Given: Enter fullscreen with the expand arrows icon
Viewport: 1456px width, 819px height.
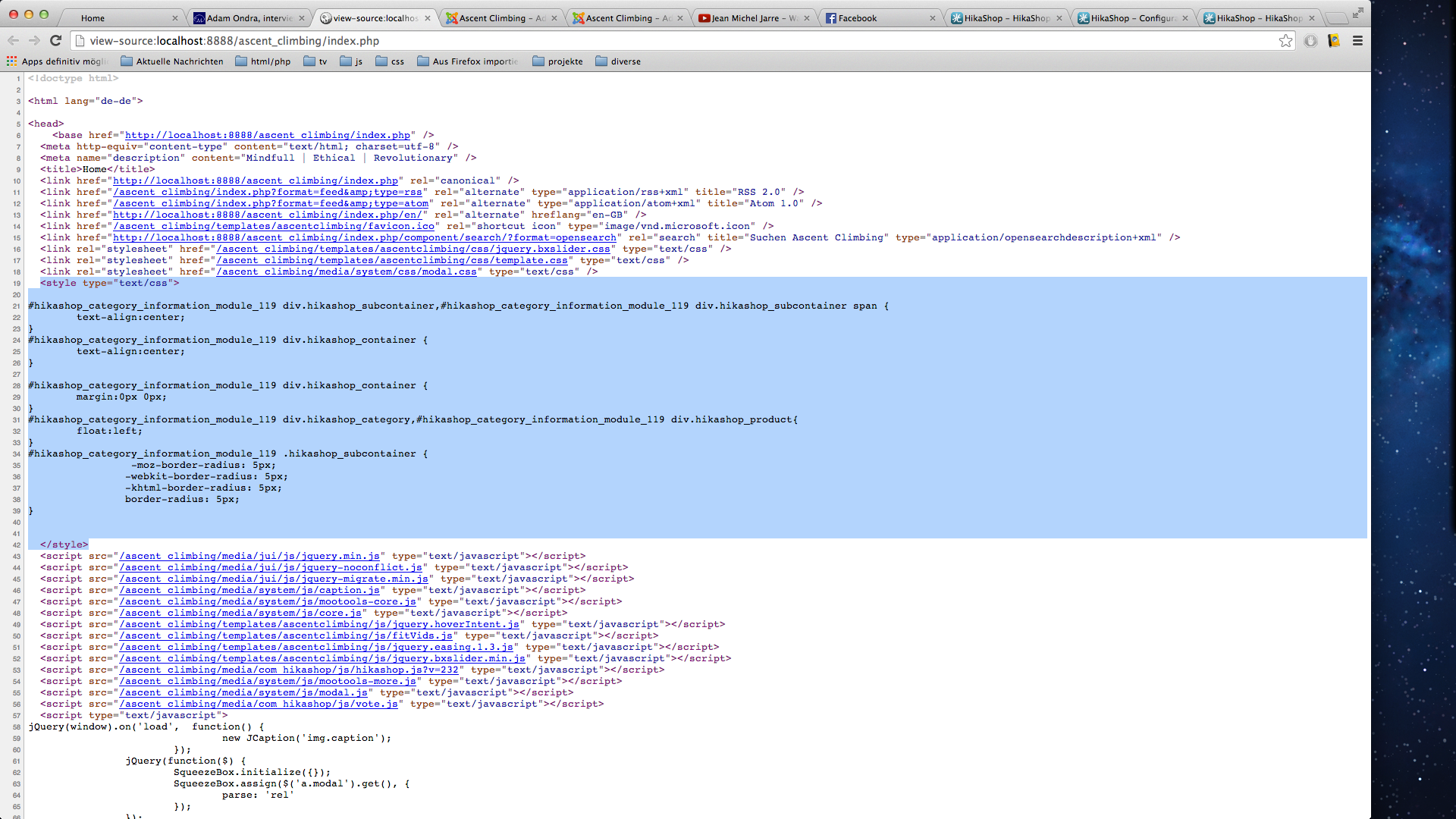Looking at the screenshot, I should (1358, 13).
